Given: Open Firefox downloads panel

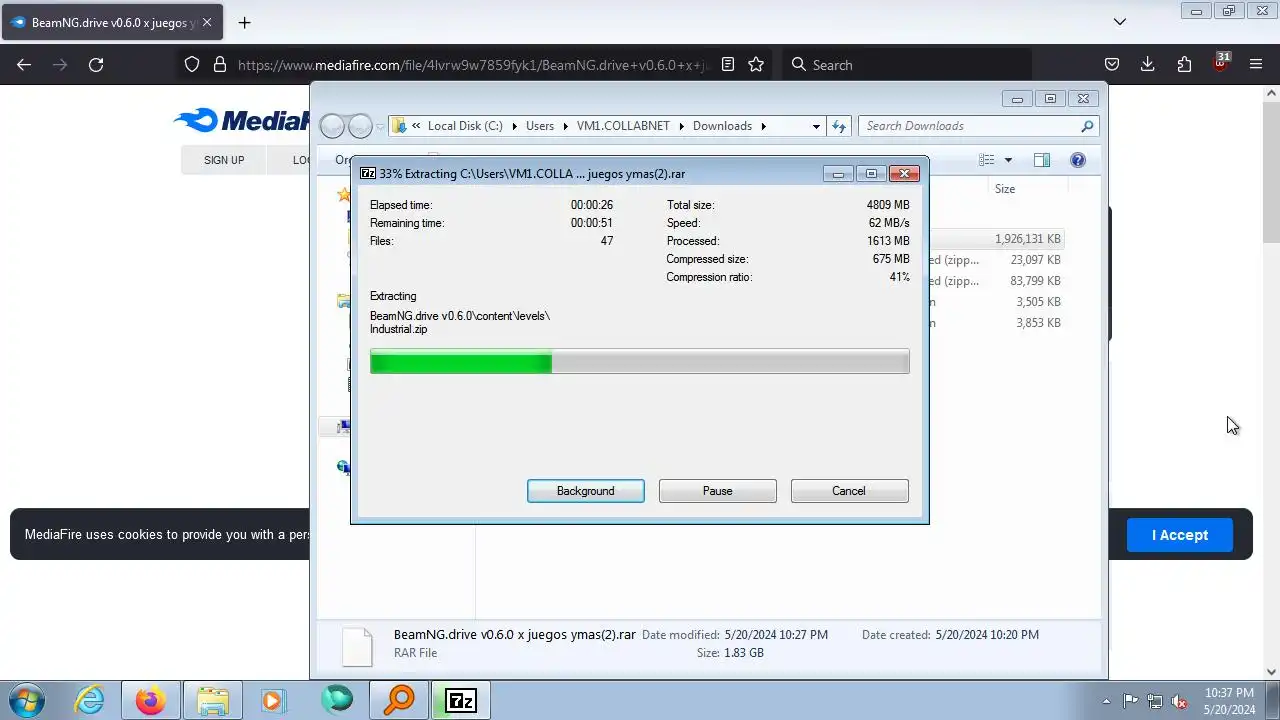Looking at the screenshot, I should click(x=1147, y=65).
